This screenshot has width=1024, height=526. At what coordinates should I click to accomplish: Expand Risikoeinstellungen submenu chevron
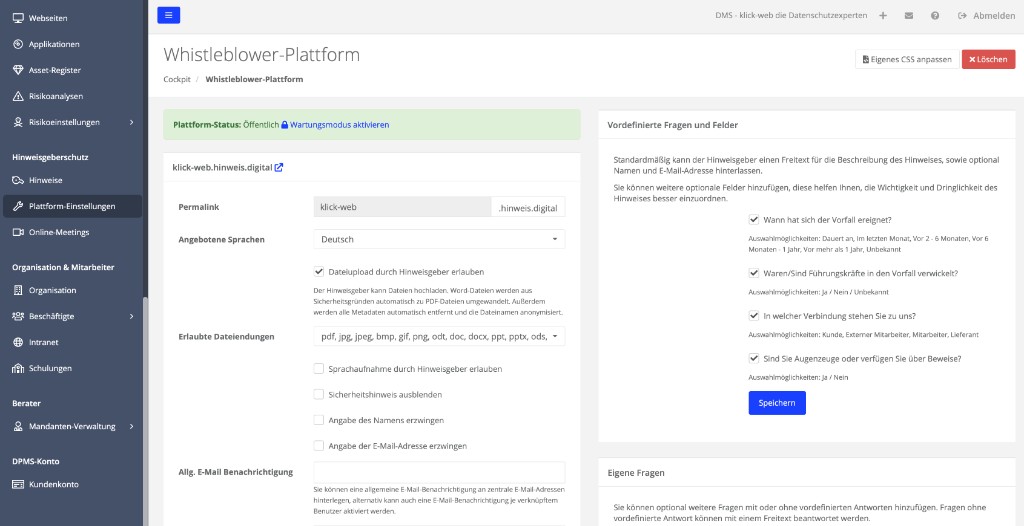pos(131,122)
